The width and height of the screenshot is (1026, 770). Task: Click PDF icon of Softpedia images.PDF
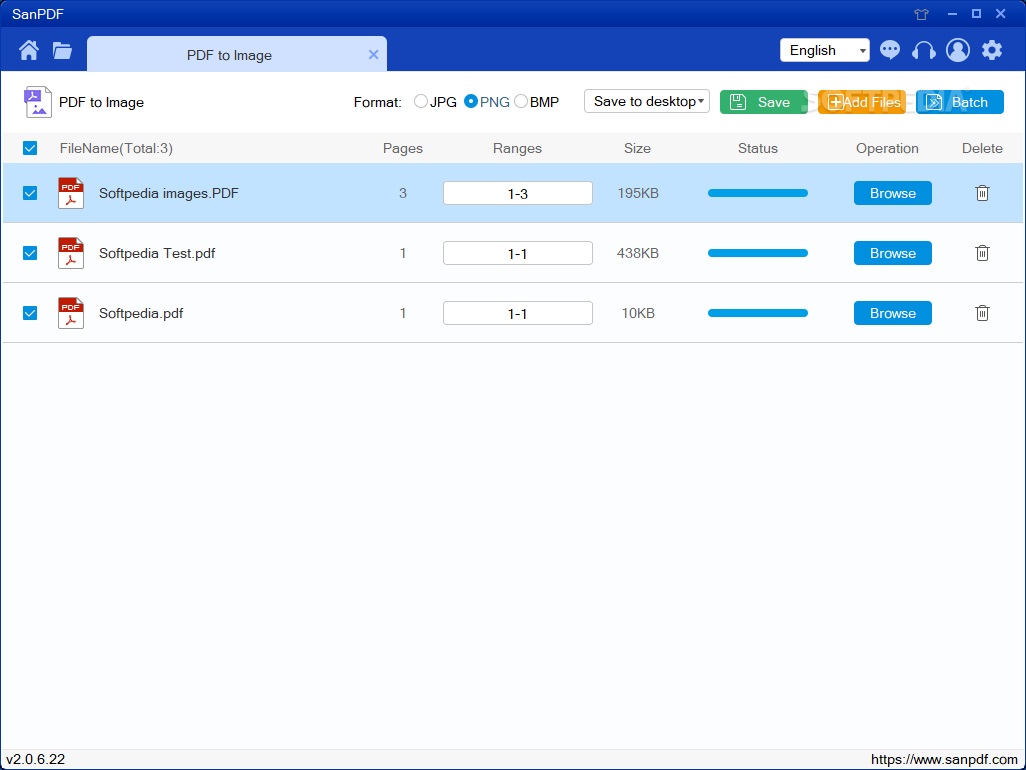[71, 193]
